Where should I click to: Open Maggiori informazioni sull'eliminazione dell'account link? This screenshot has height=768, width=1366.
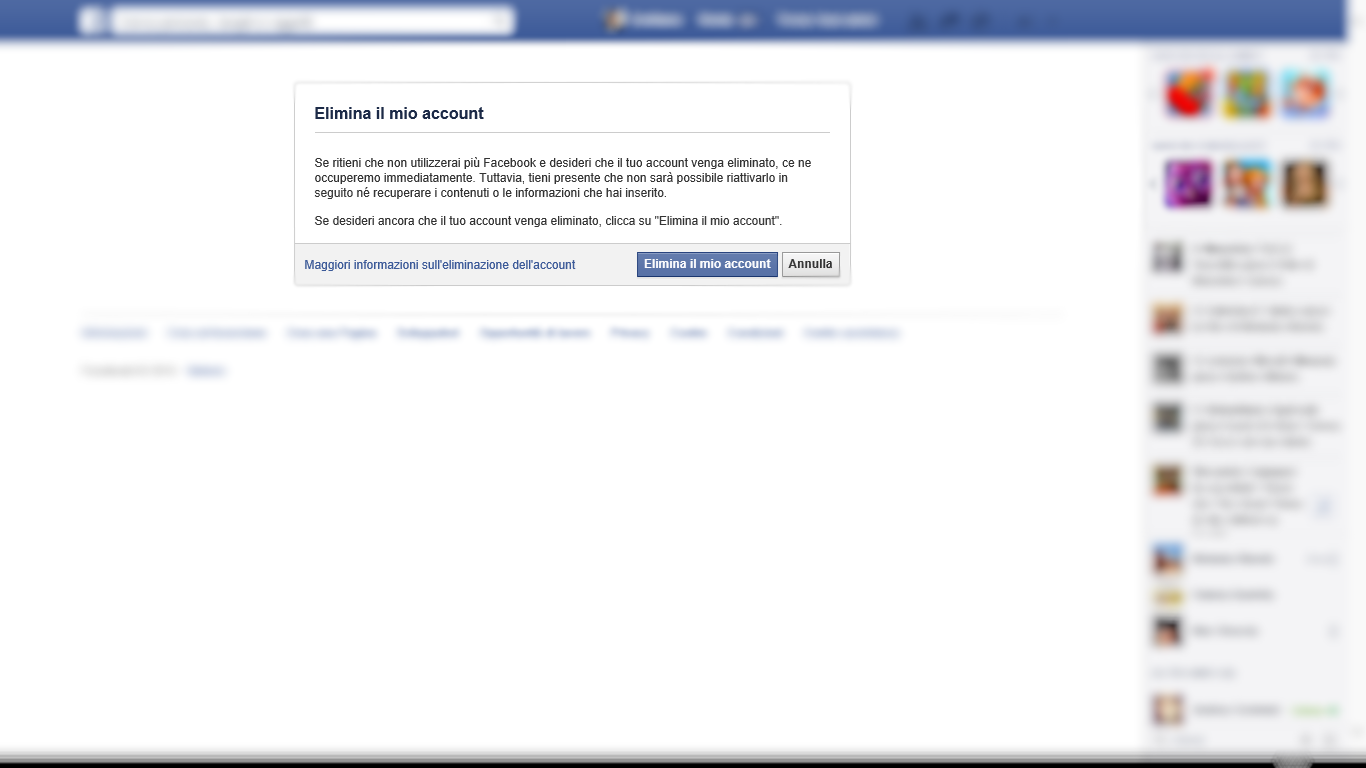click(440, 265)
